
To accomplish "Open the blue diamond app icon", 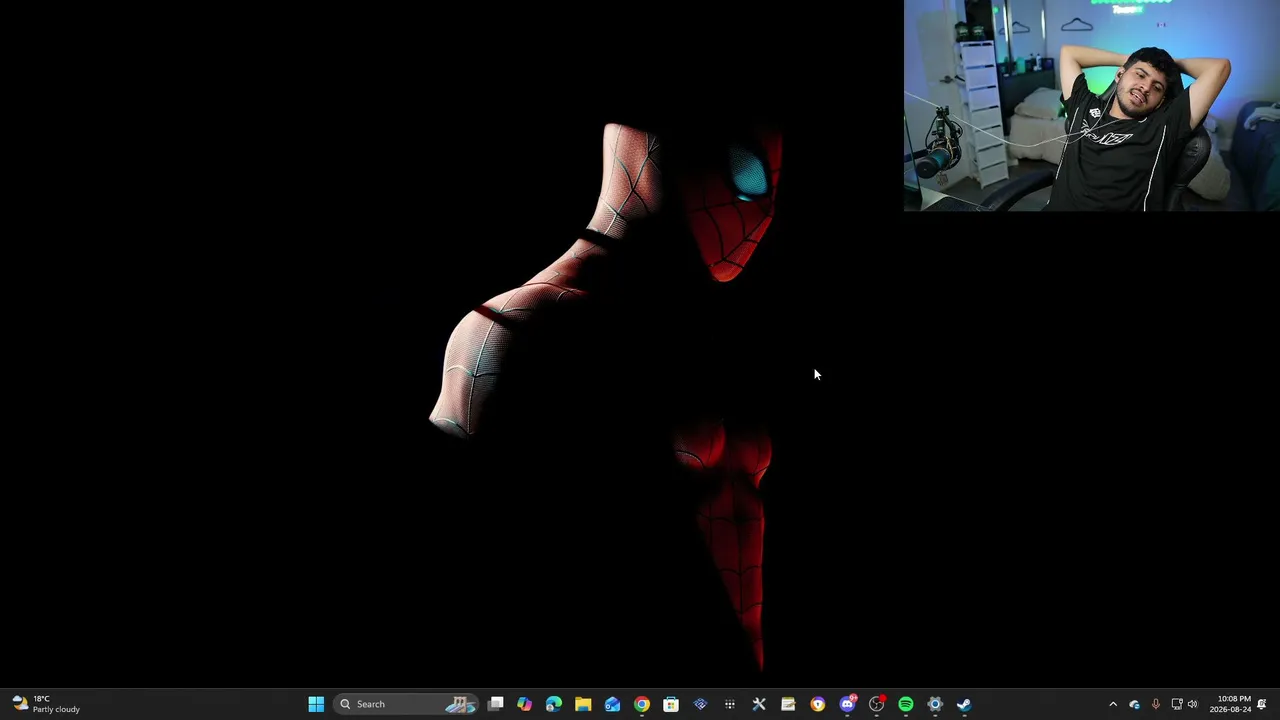I will 700,704.
